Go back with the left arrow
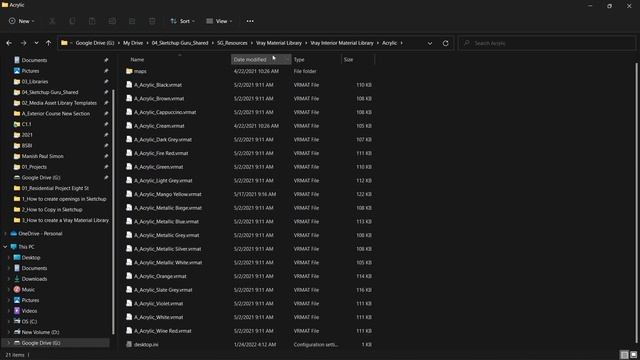640x360 pixels. click(x=9, y=43)
